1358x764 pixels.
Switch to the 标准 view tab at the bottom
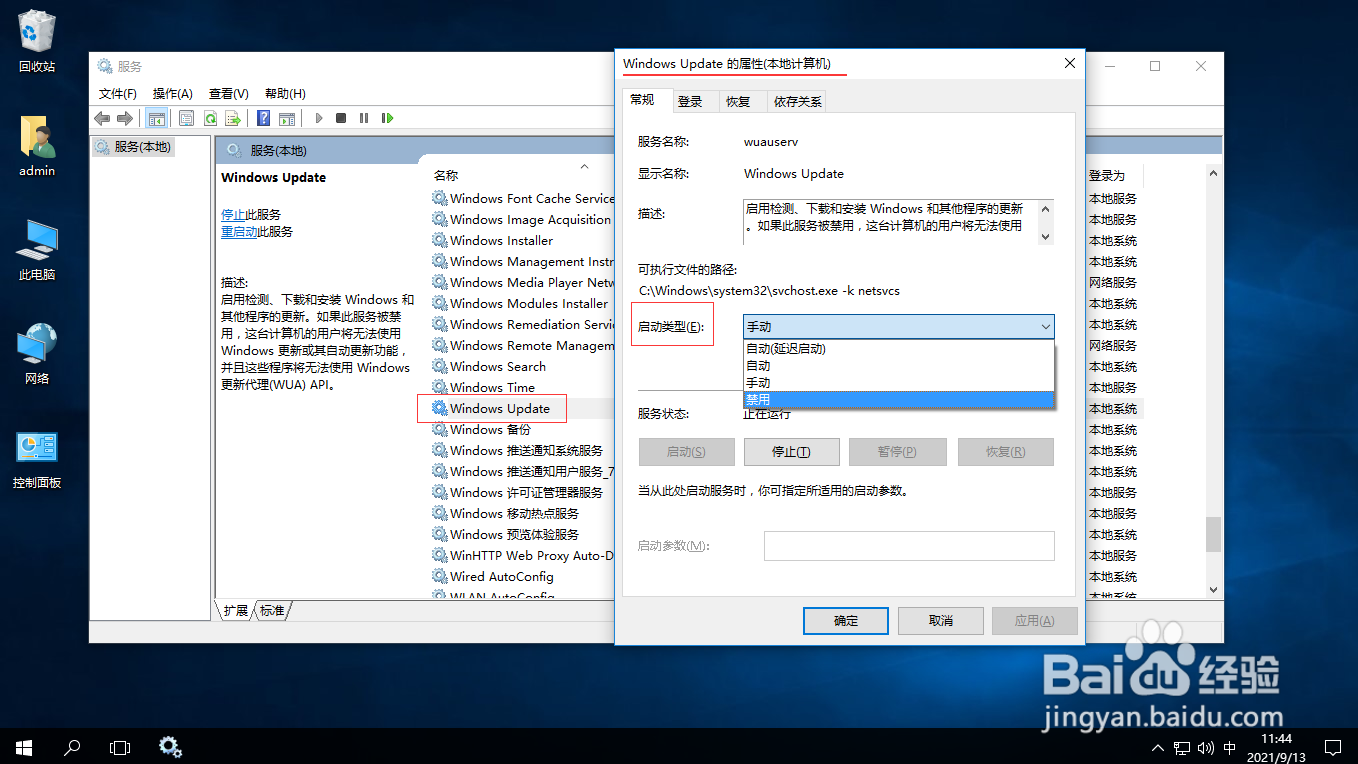pyautogui.click(x=272, y=610)
